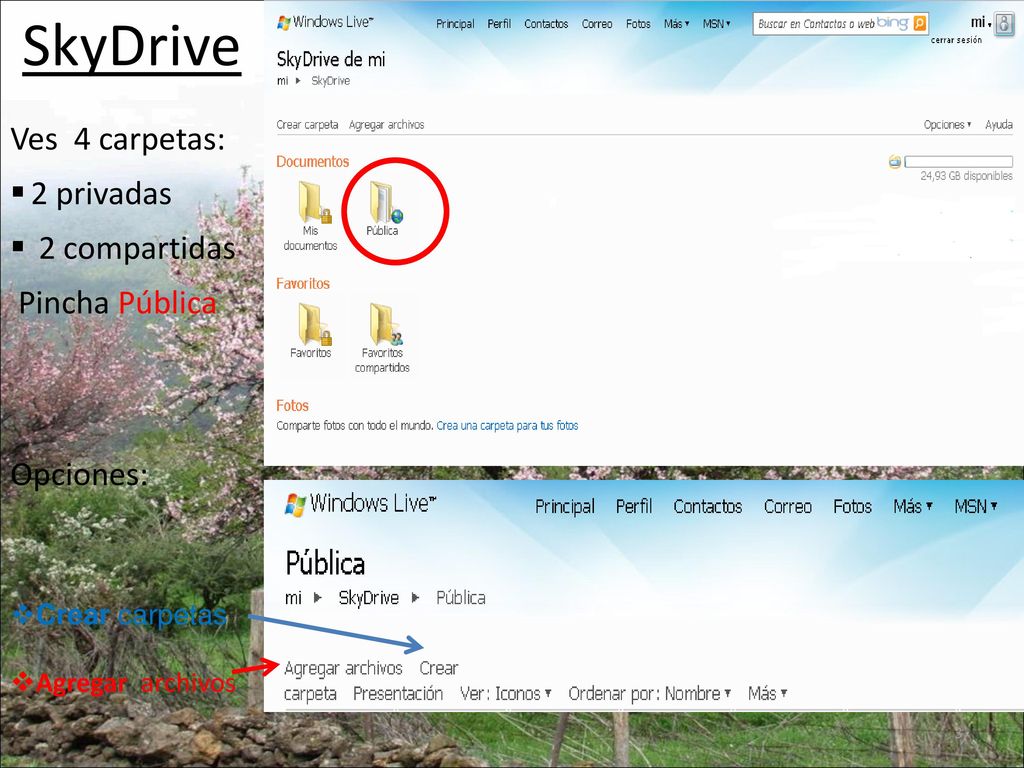The width and height of the screenshot is (1024, 768).
Task: Click the mi breadcrumb in Pública window
Action: 293,598
